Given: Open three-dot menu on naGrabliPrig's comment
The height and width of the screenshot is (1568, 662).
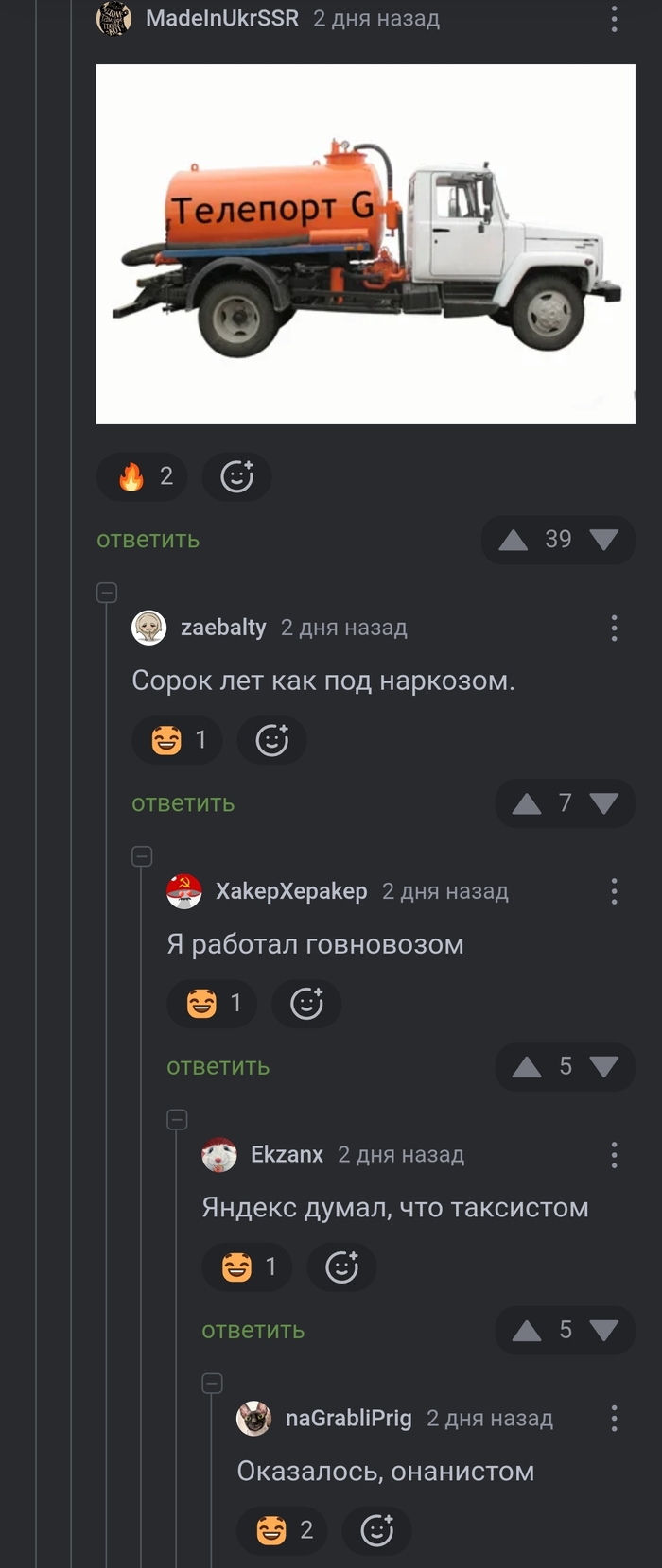Looking at the screenshot, I should click(x=614, y=1418).
